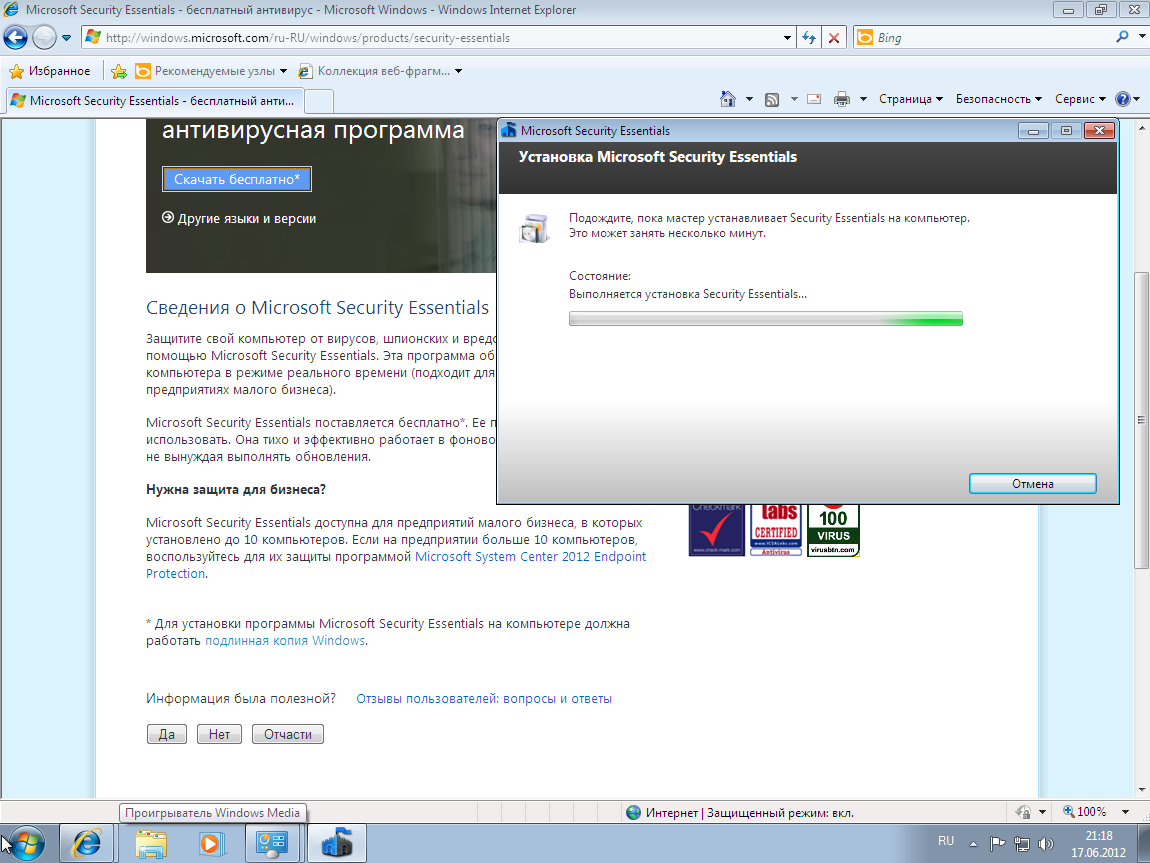Click the Нет feedback button

pyautogui.click(x=219, y=734)
